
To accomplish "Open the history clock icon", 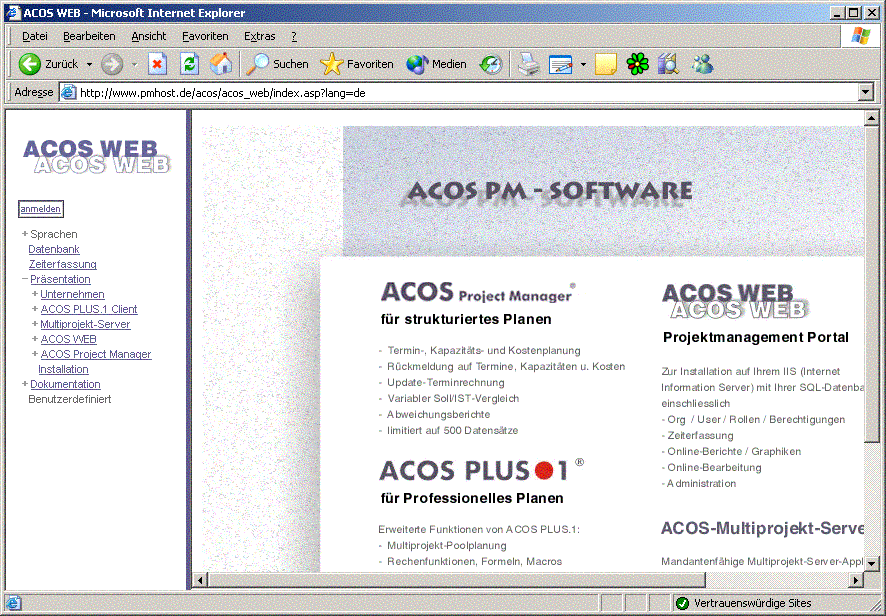I will point(490,64).
